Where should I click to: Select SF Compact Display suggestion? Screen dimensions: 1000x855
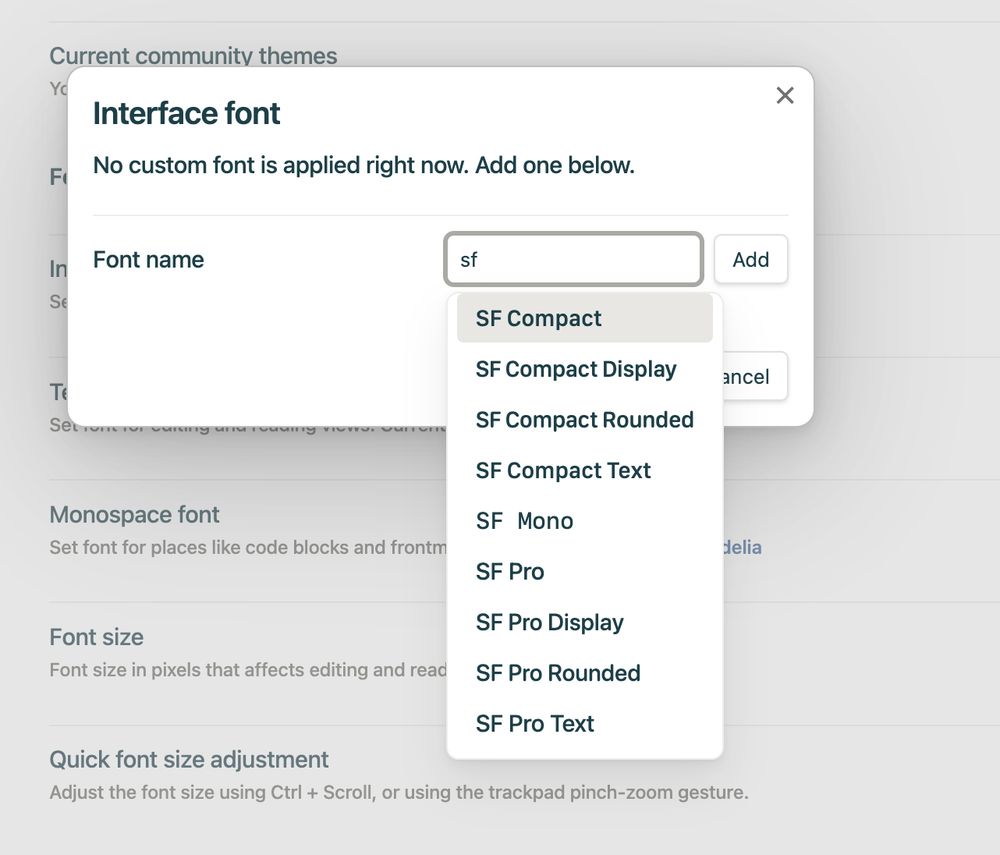tap(585, 369)
